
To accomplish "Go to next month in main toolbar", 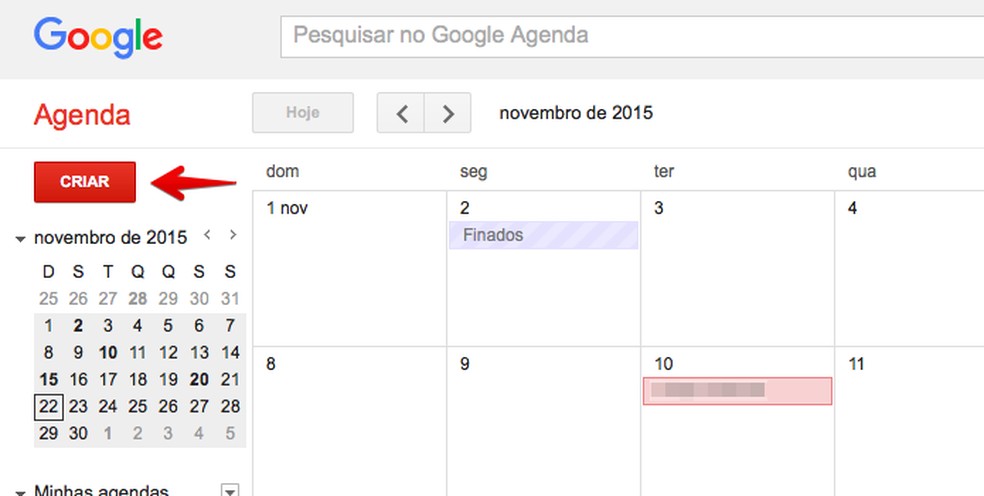I will [x=448, y=113].
